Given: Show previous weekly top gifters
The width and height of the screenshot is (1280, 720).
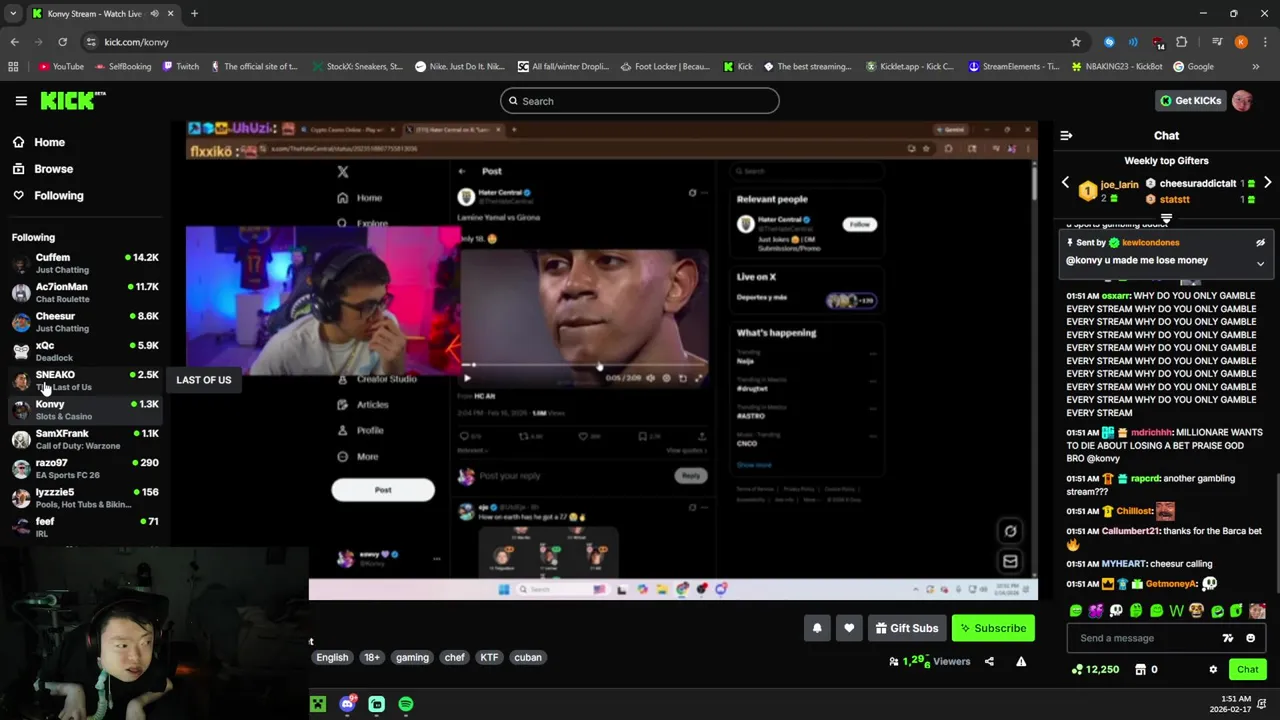Looking at the screenshot, I should [x=1065, y=183].
